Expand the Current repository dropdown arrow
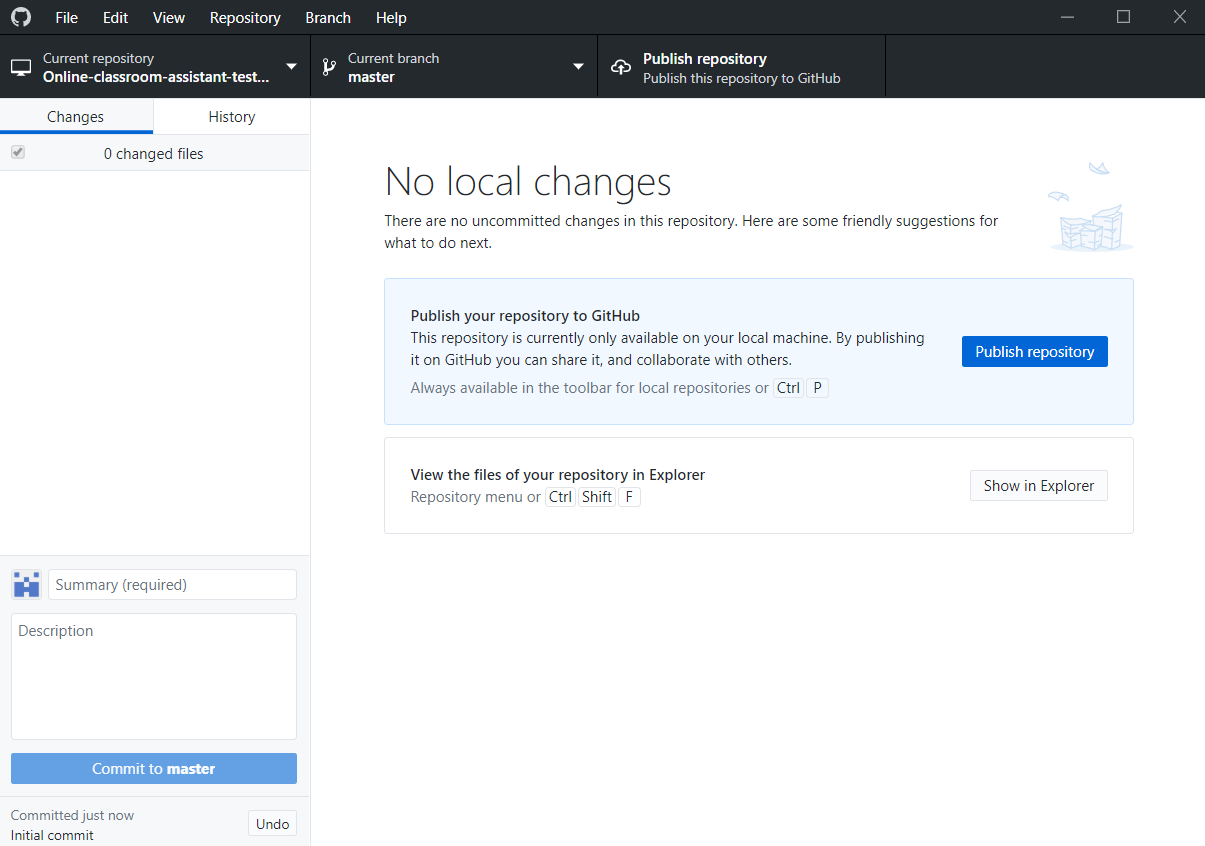 (x=291, y=67)
